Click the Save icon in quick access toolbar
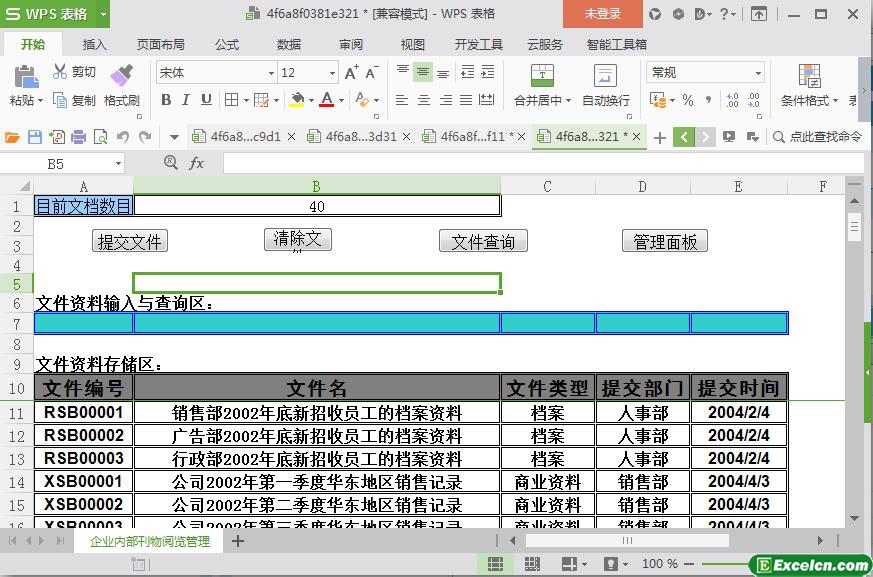 (35, 137)
